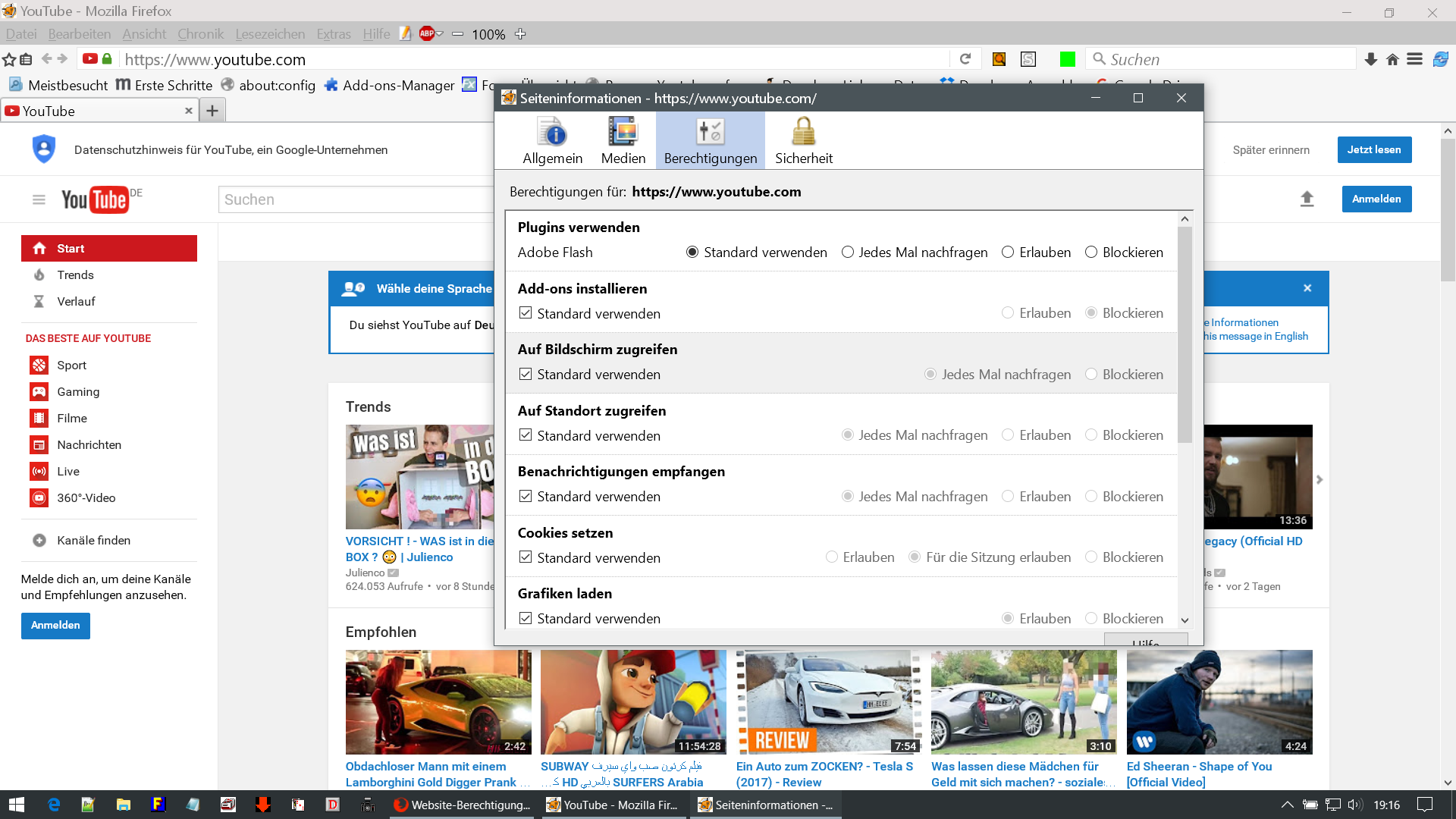The height and width of the screenshot is (819, 1456).
Task: Open Firefox hamburger menu
Action: click(x=1414, y=59)
